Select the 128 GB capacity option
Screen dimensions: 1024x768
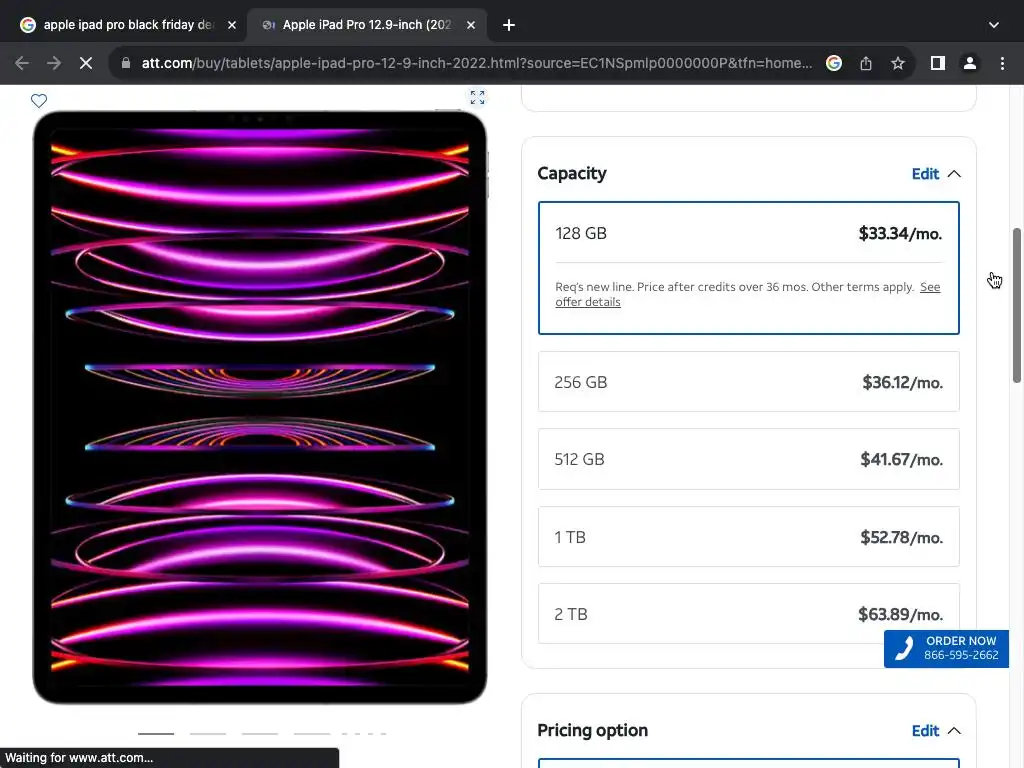[x=748, y=268]
